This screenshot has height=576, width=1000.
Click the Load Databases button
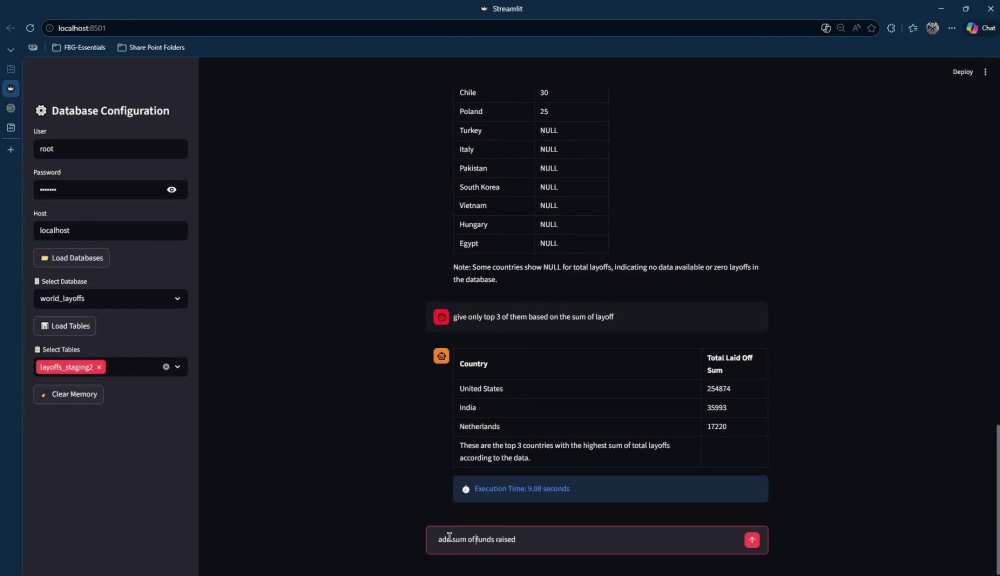coord(71,258)
